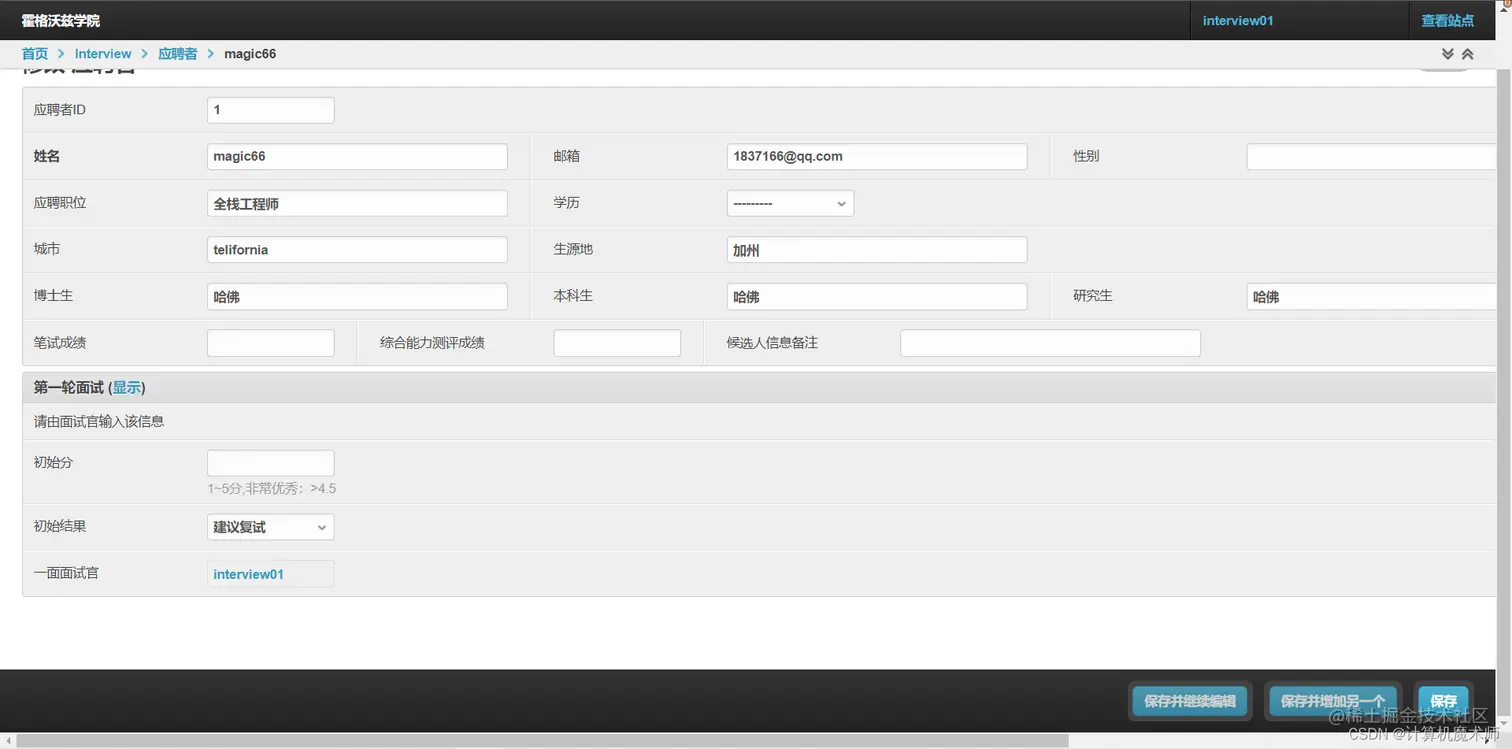Open 查看站点 in top bar

click(x=1448, y=20)
